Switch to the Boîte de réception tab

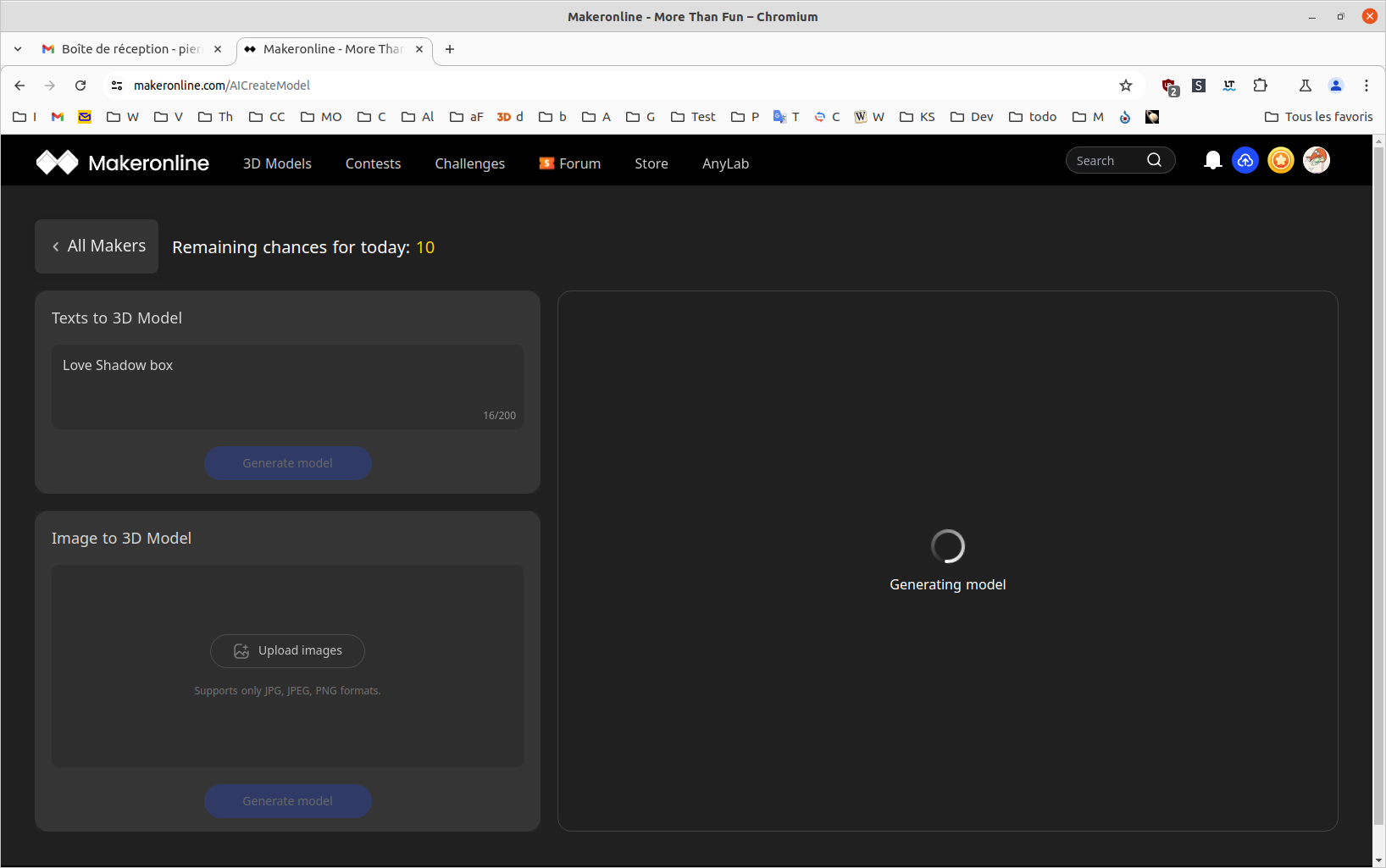pos(131,49)
